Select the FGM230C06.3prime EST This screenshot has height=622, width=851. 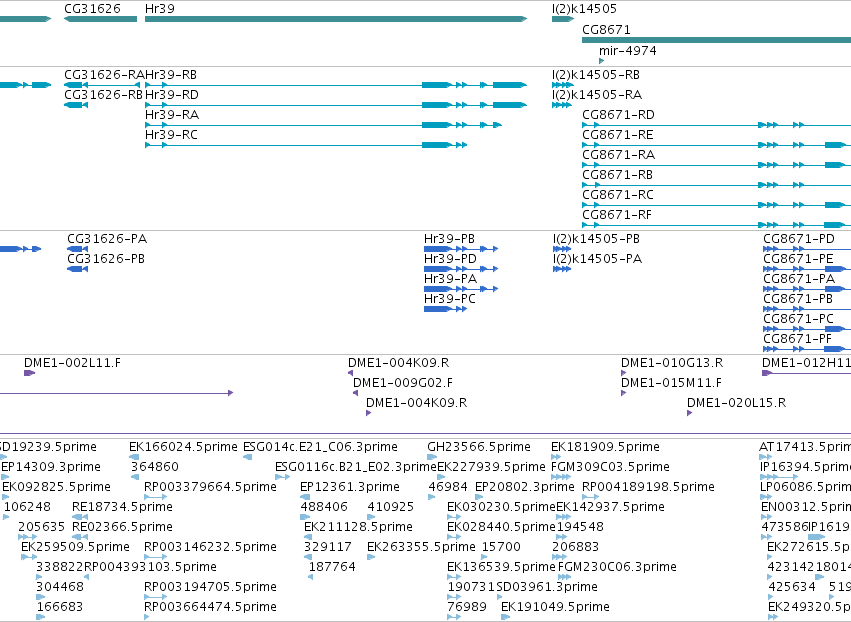pyautogui.click(x=562, y=577)
